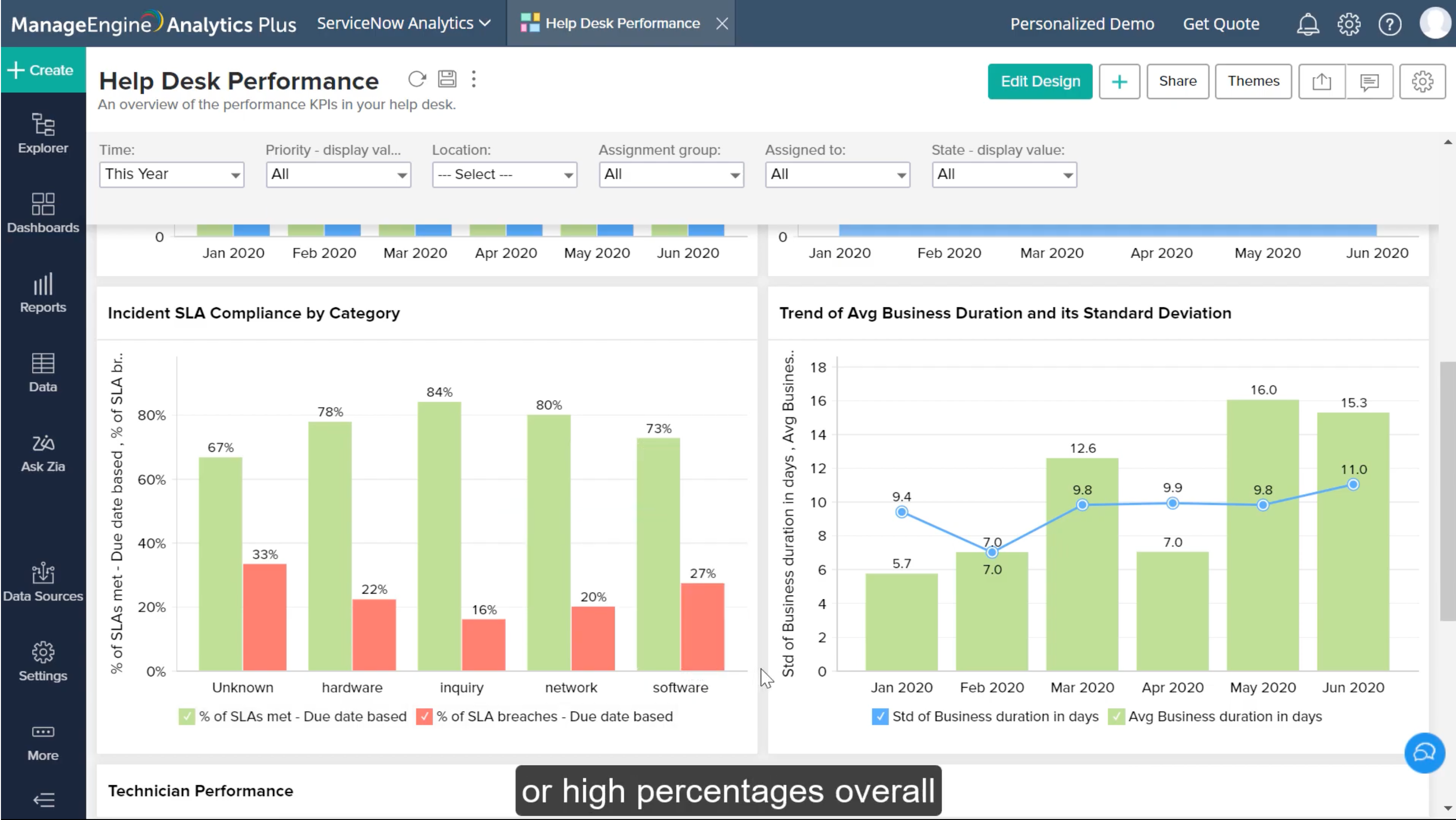The height and width of the screenshot is (820, 1456).
Task: Click the Edit Design button
Action: click(1040, 81)
